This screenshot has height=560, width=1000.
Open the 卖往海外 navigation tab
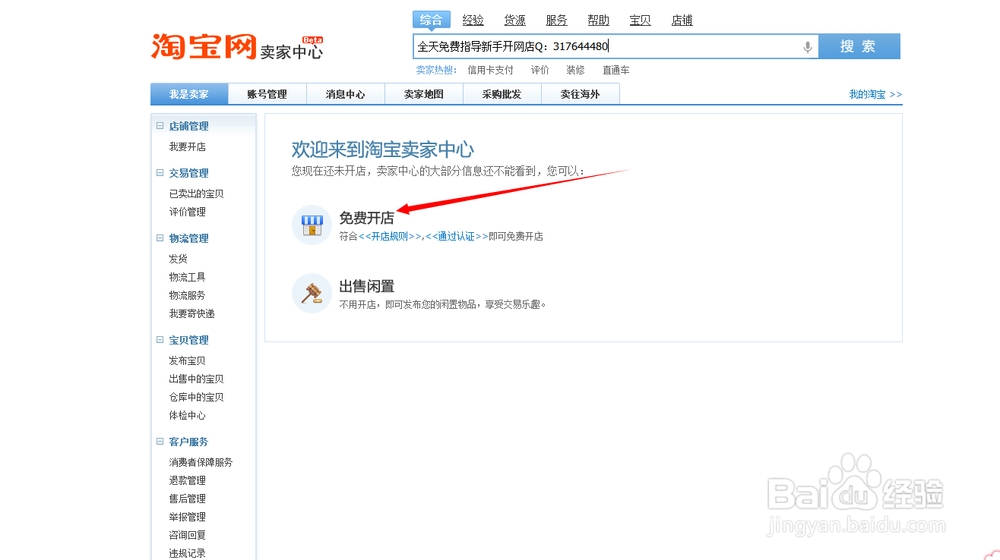(x=580, y=94)
